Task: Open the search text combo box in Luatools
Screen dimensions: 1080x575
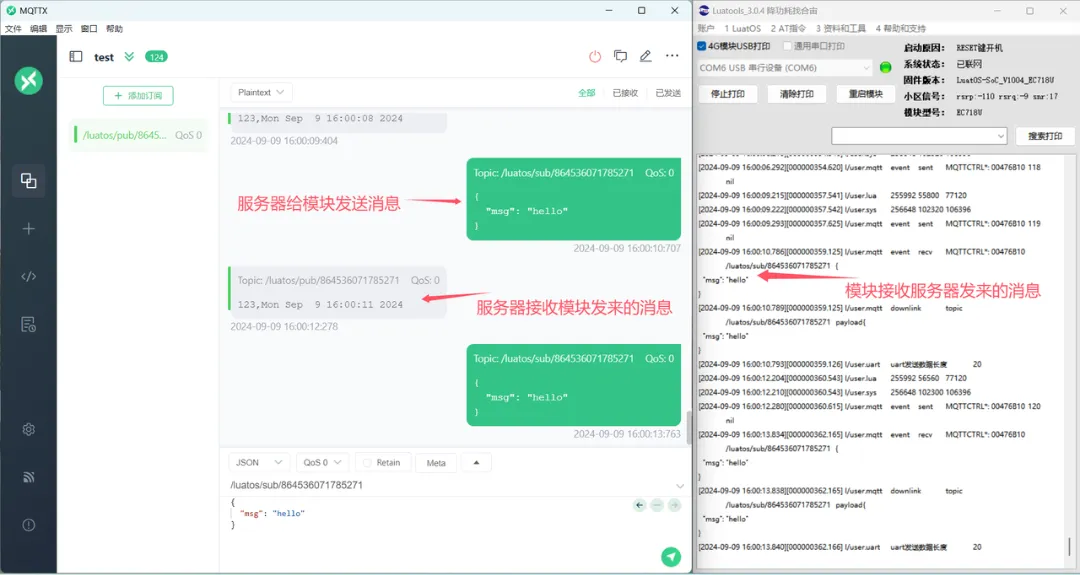Action: click(x=920, y=136)
